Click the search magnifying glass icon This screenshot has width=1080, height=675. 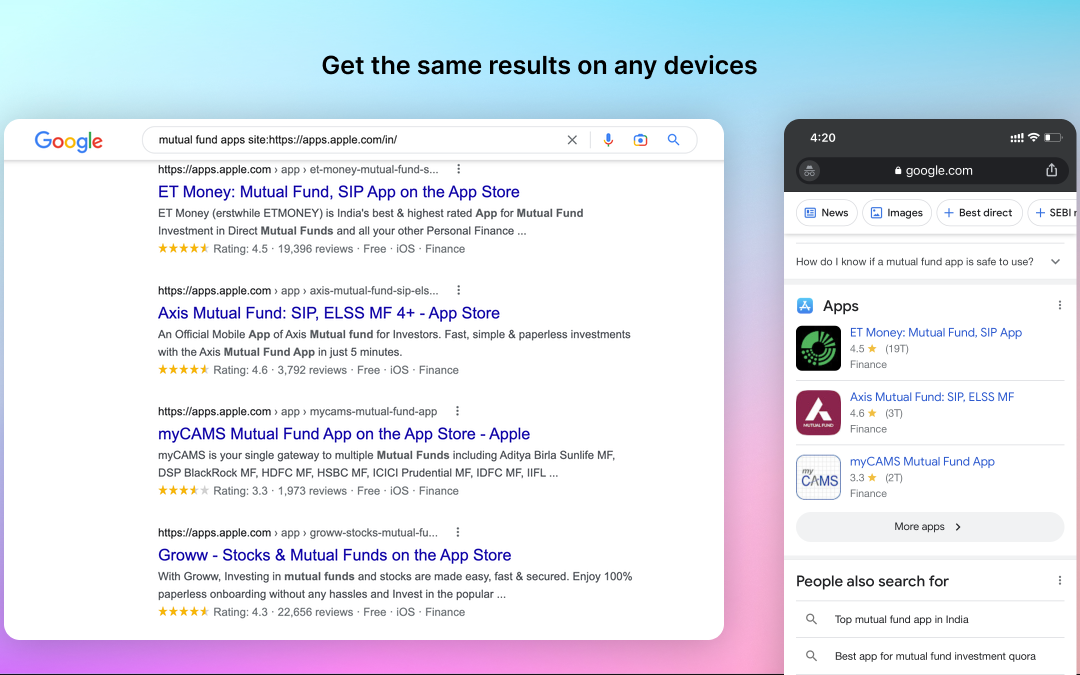tap(673, 140)
